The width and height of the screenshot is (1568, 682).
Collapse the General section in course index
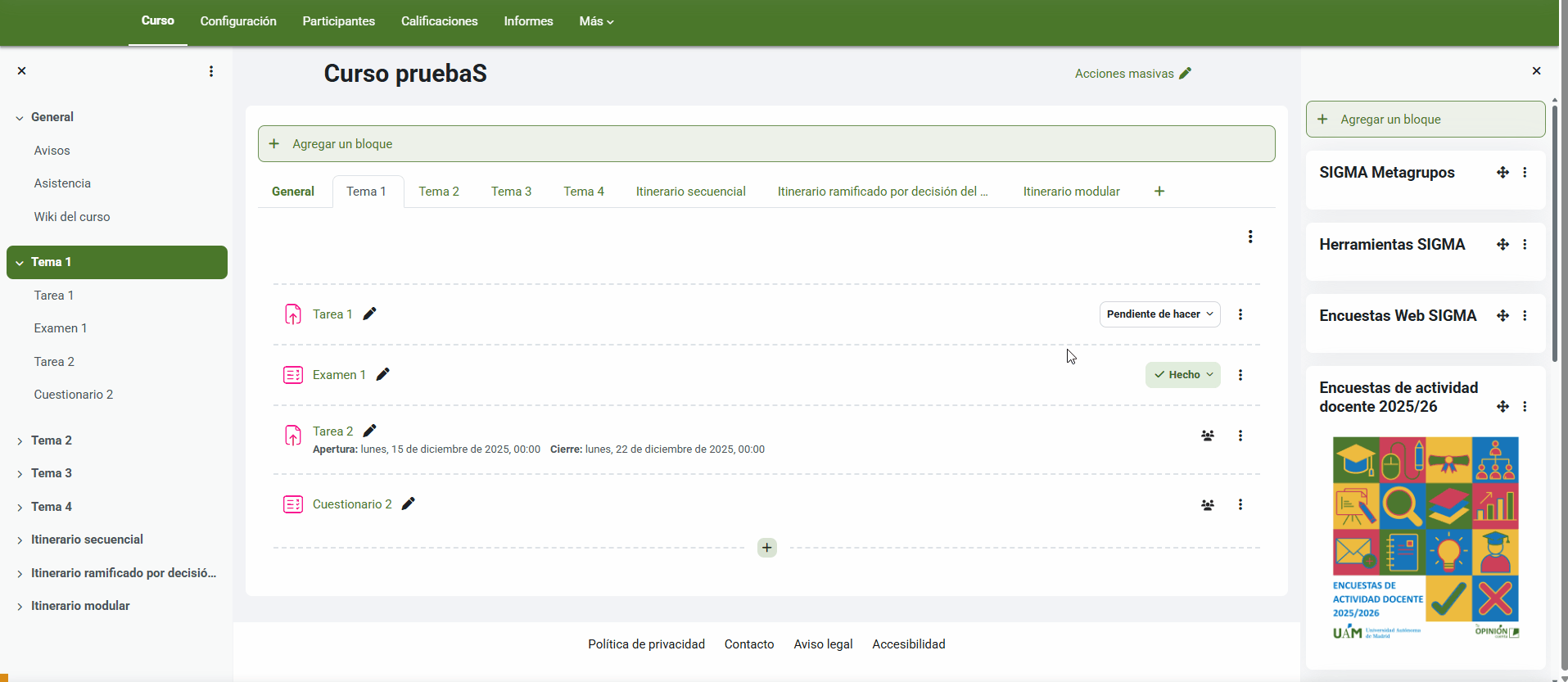(20, 118)
